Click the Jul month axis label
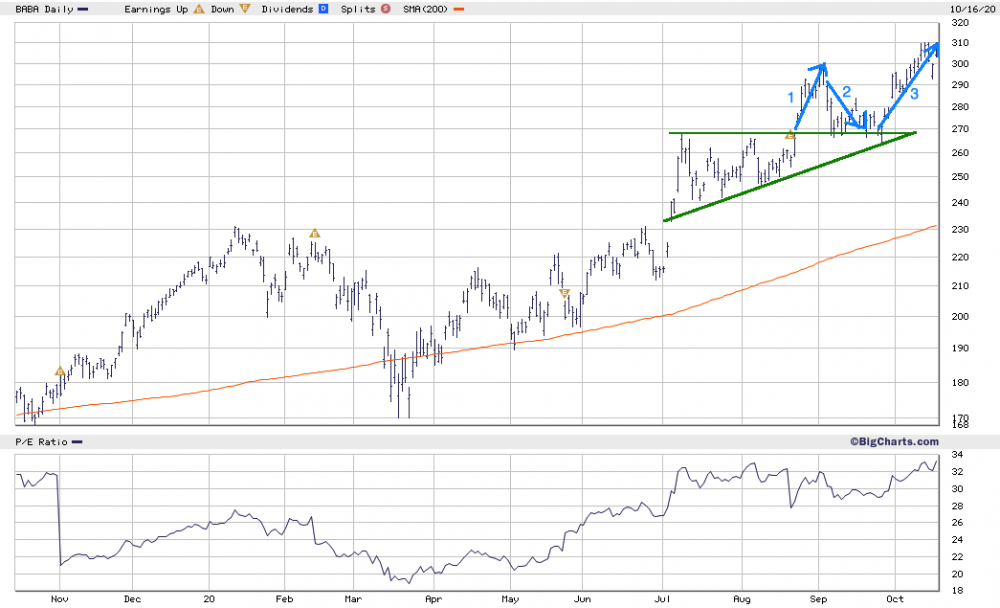Image resolution: width=1000 pixels, height=608 pixels. click(663, 599)
